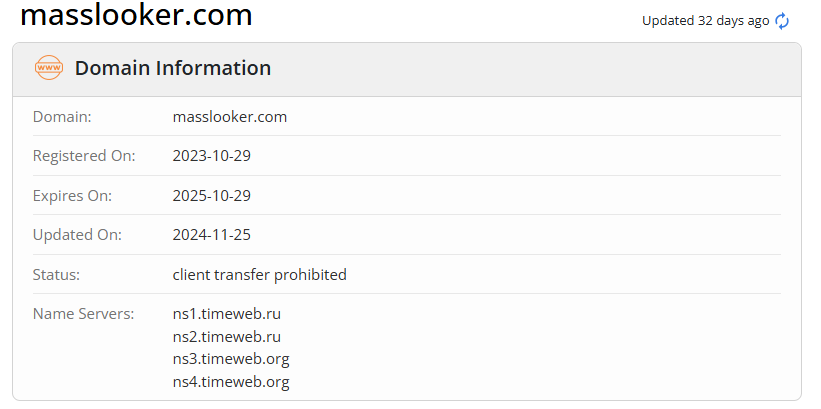Click the updated date 2024-11-25
The image size is (821, 409).
click(211, 235)
